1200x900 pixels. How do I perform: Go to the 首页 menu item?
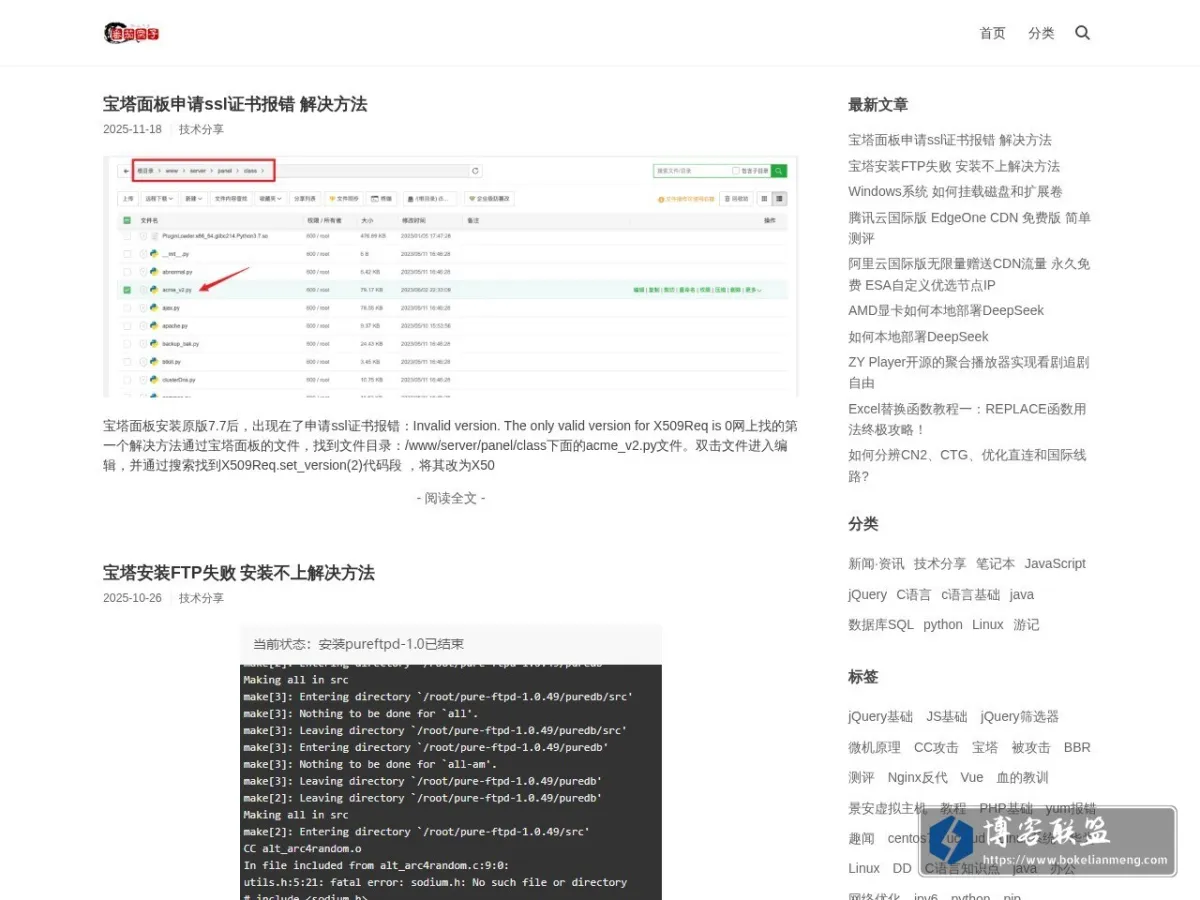click(992, 33)
